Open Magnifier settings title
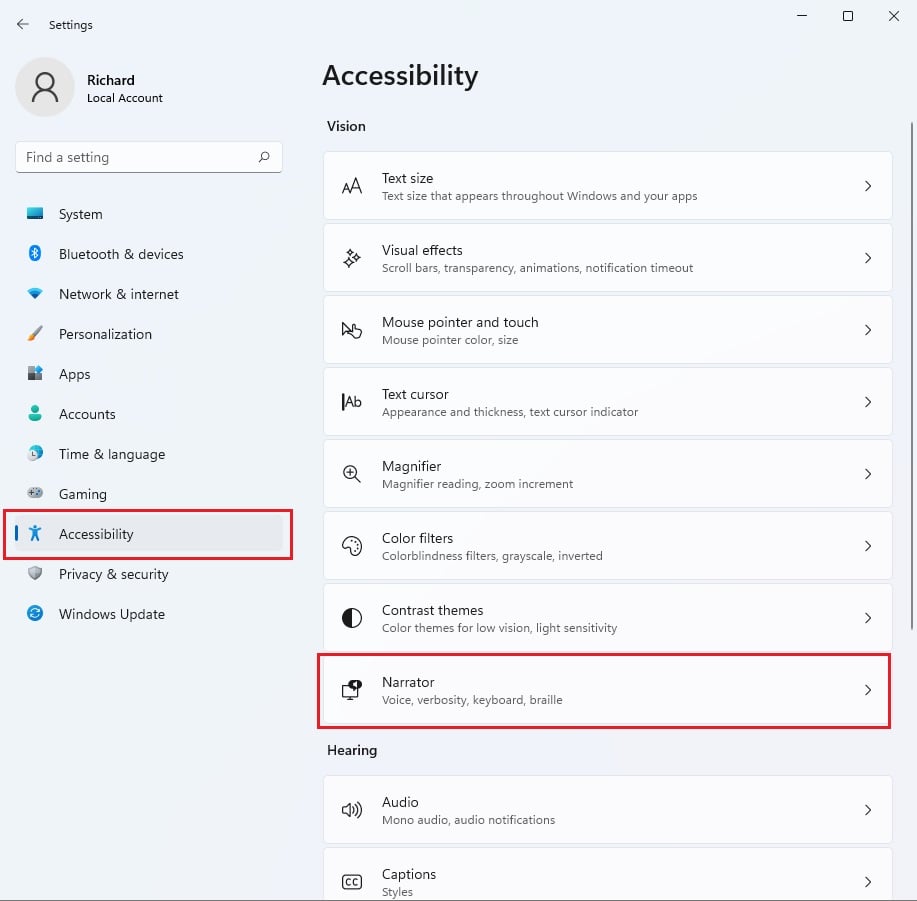The width and height of the screenshot is (917, 901). (x=411, y=466)
